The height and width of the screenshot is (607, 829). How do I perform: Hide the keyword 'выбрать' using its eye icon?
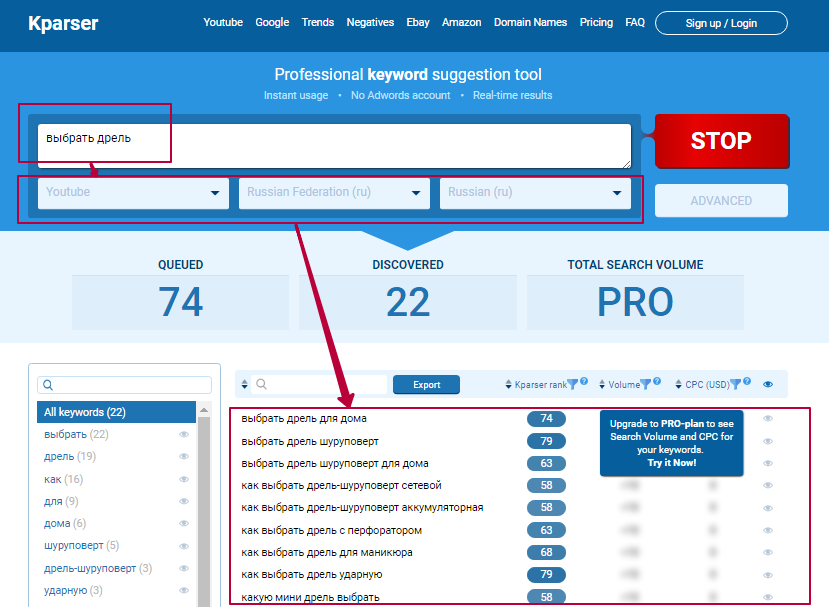[x=184, y=435]
